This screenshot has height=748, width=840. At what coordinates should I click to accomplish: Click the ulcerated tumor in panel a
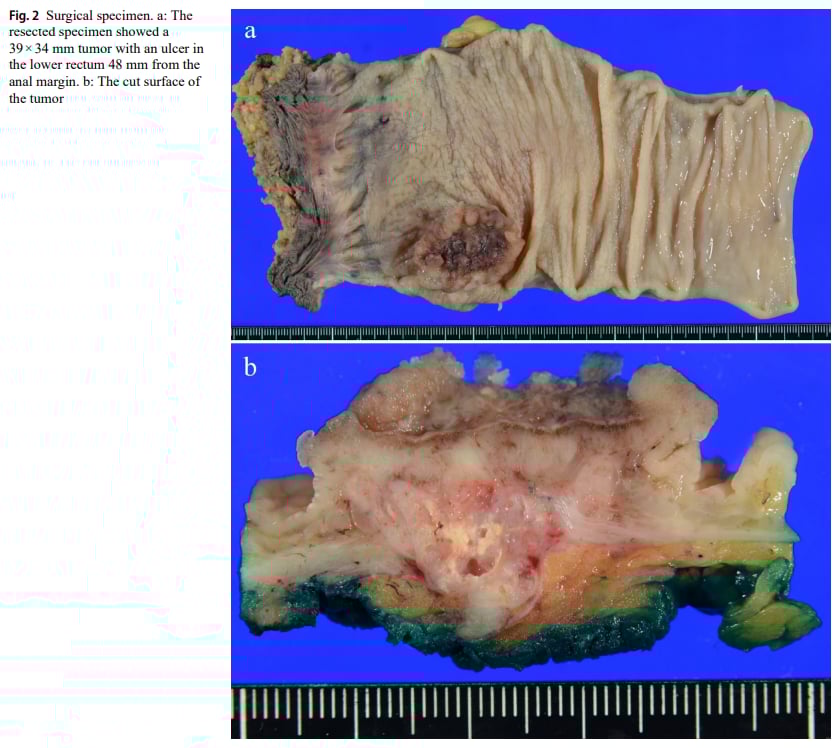(x=460, y=245)
